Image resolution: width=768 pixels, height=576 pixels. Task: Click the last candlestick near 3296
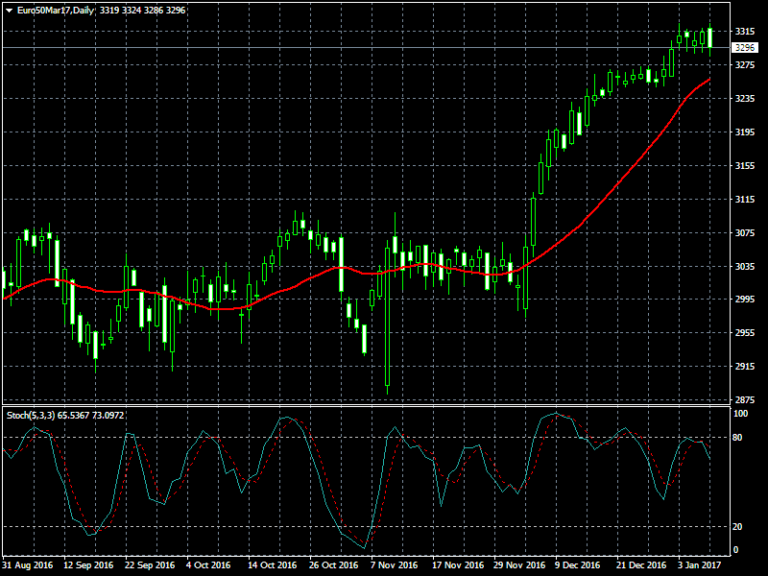(x=710, y=38)
